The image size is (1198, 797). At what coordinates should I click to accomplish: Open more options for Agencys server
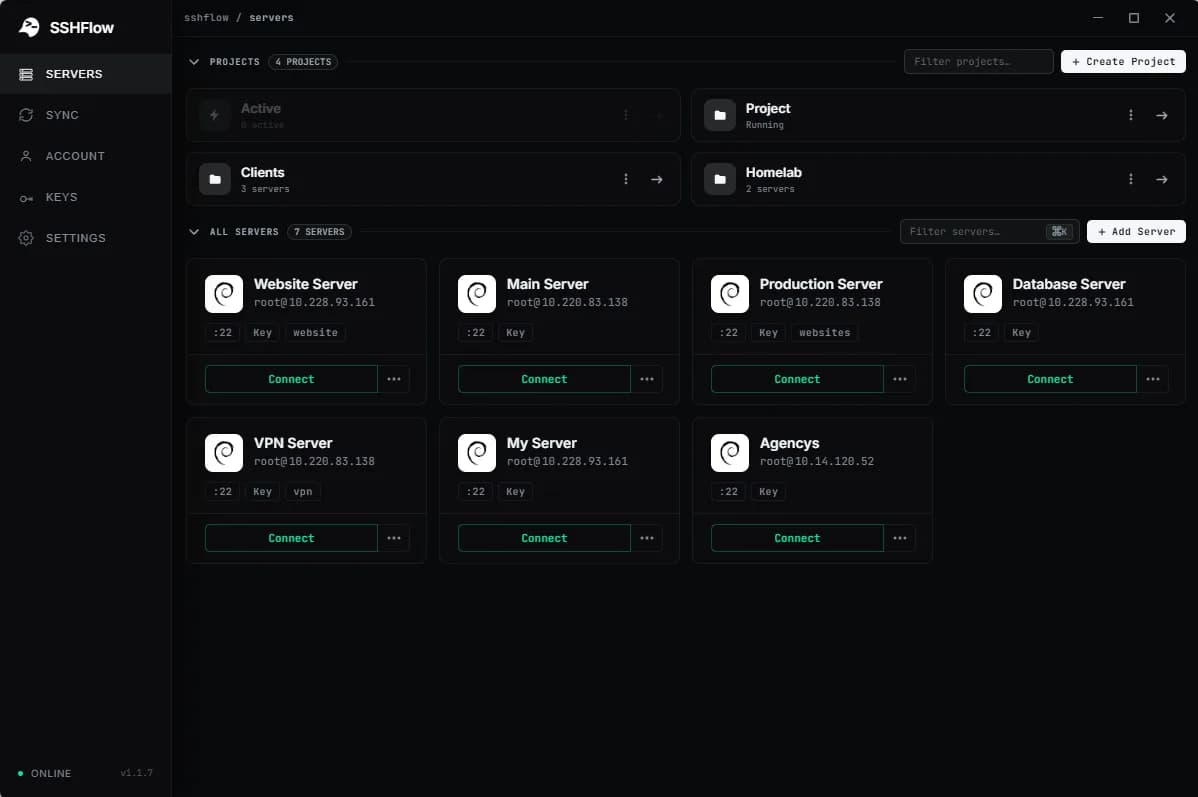pos(899,538)
